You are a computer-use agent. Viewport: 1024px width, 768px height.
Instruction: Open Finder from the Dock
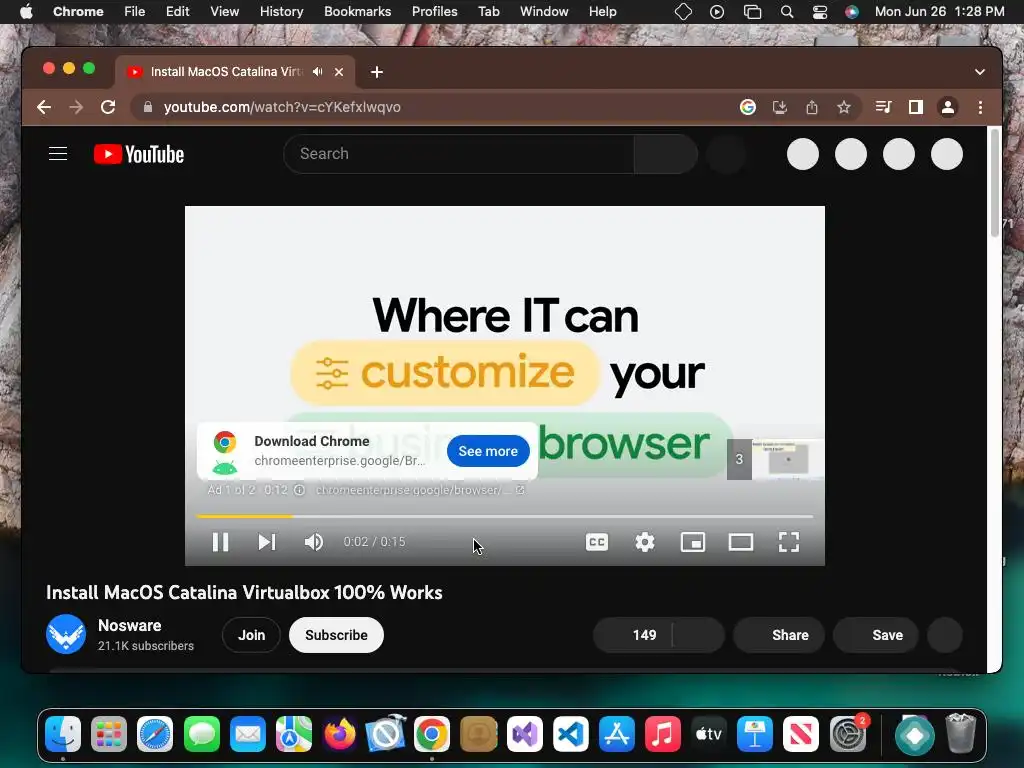point(63,734)
